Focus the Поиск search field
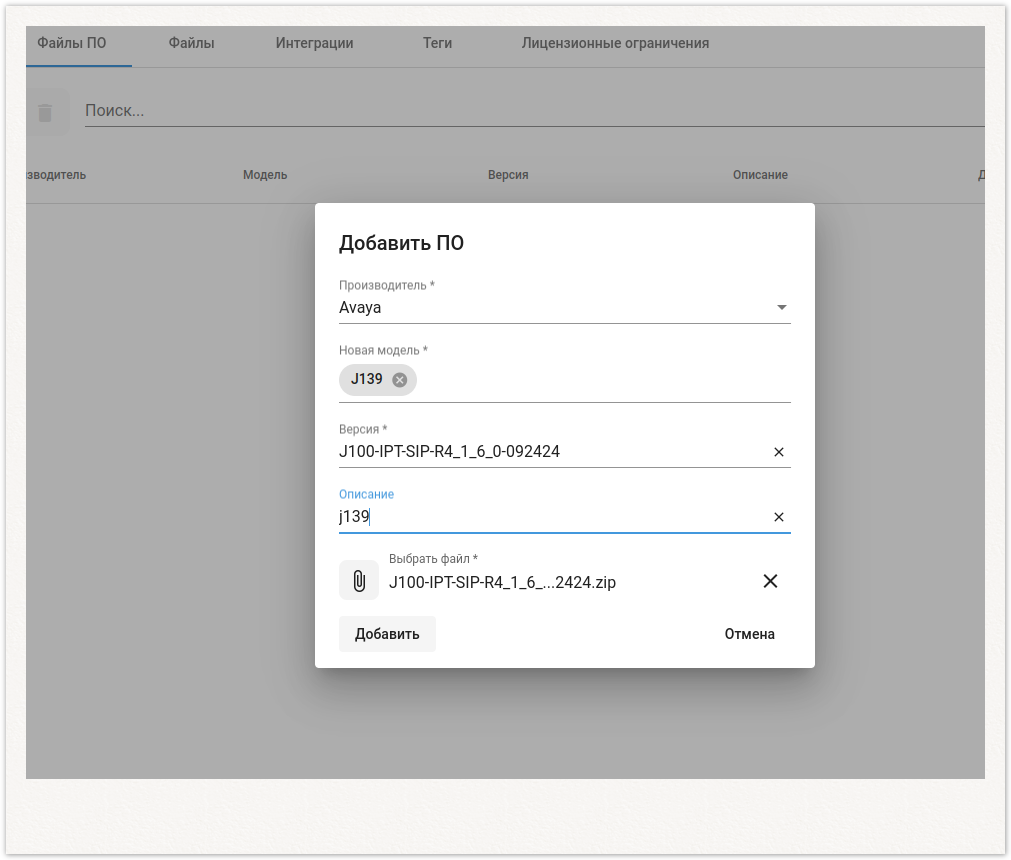 click(x=500, y=111)
